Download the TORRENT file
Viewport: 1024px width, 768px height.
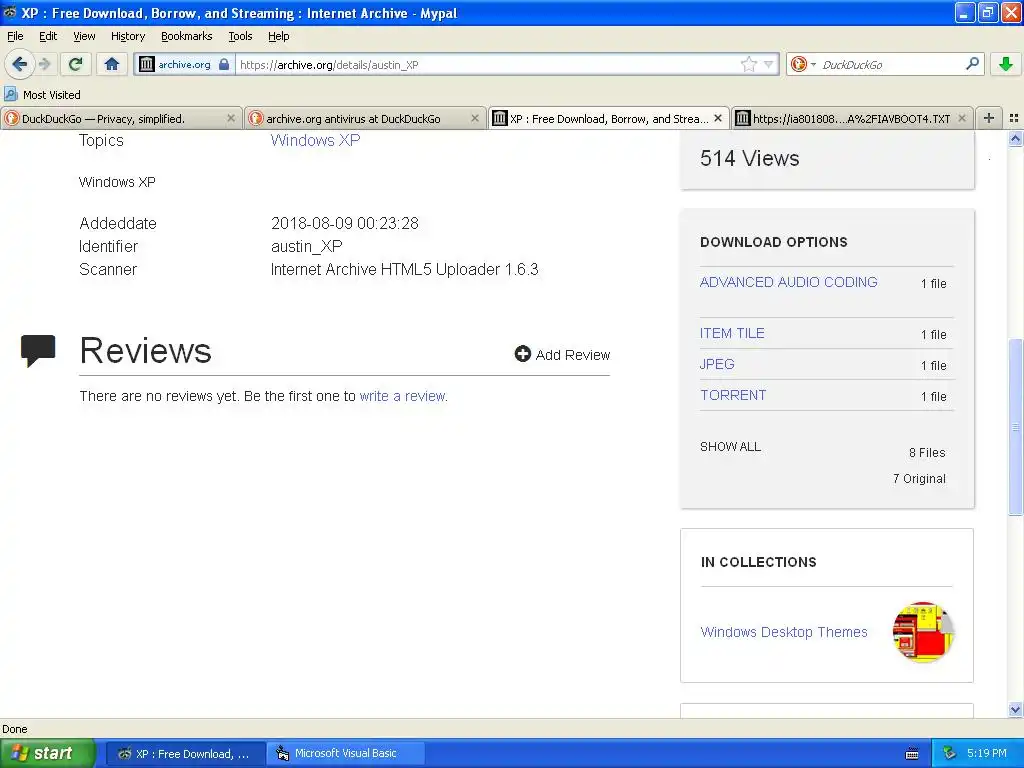click(733, 395)
